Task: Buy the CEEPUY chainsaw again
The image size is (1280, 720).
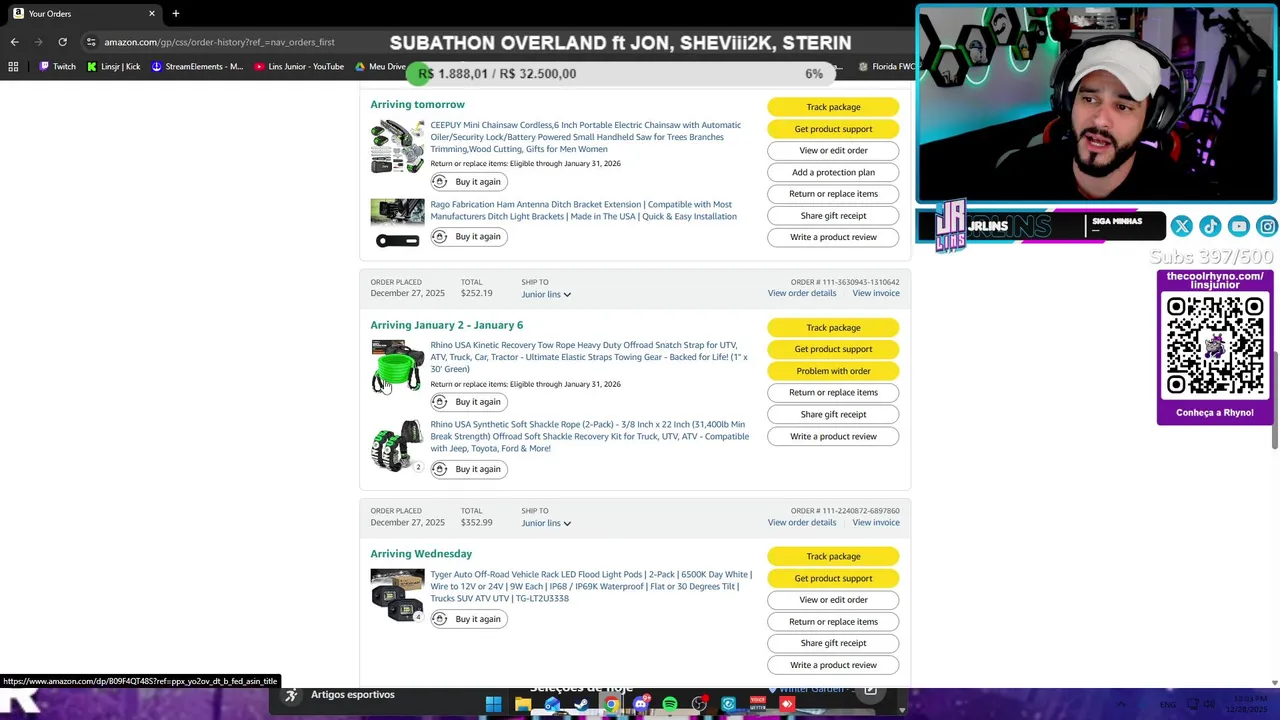Action: click(x=469, y=182)
